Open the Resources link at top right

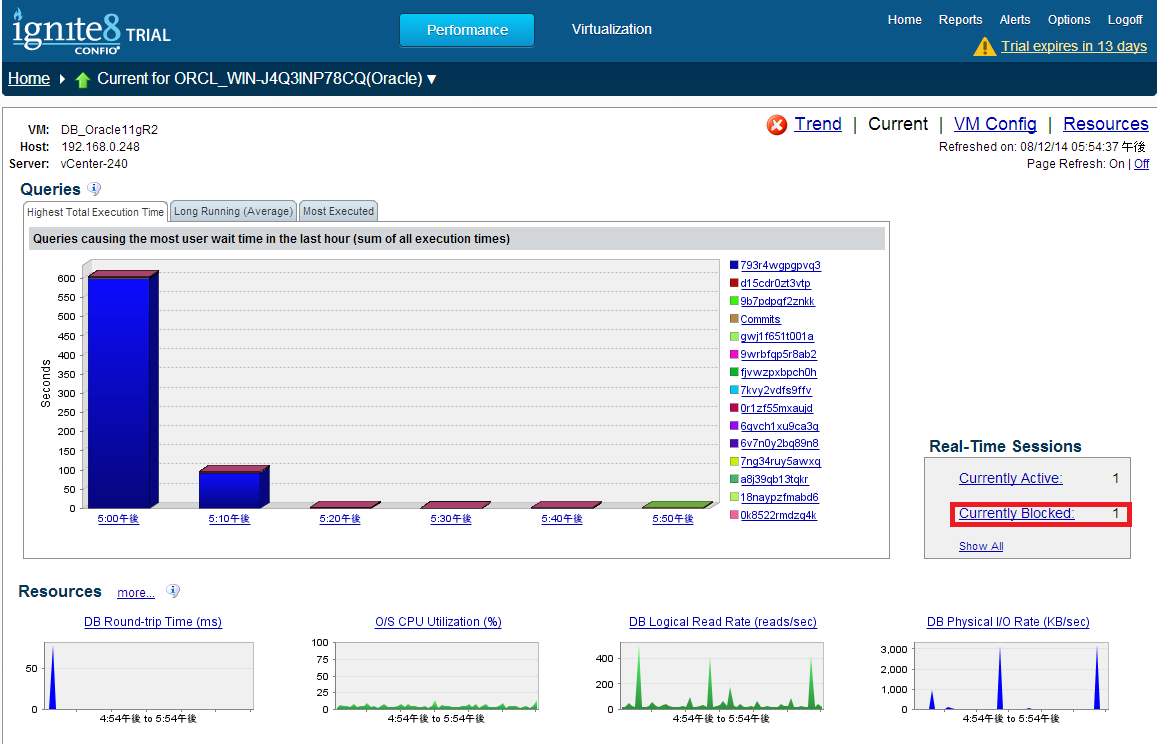1105,124
